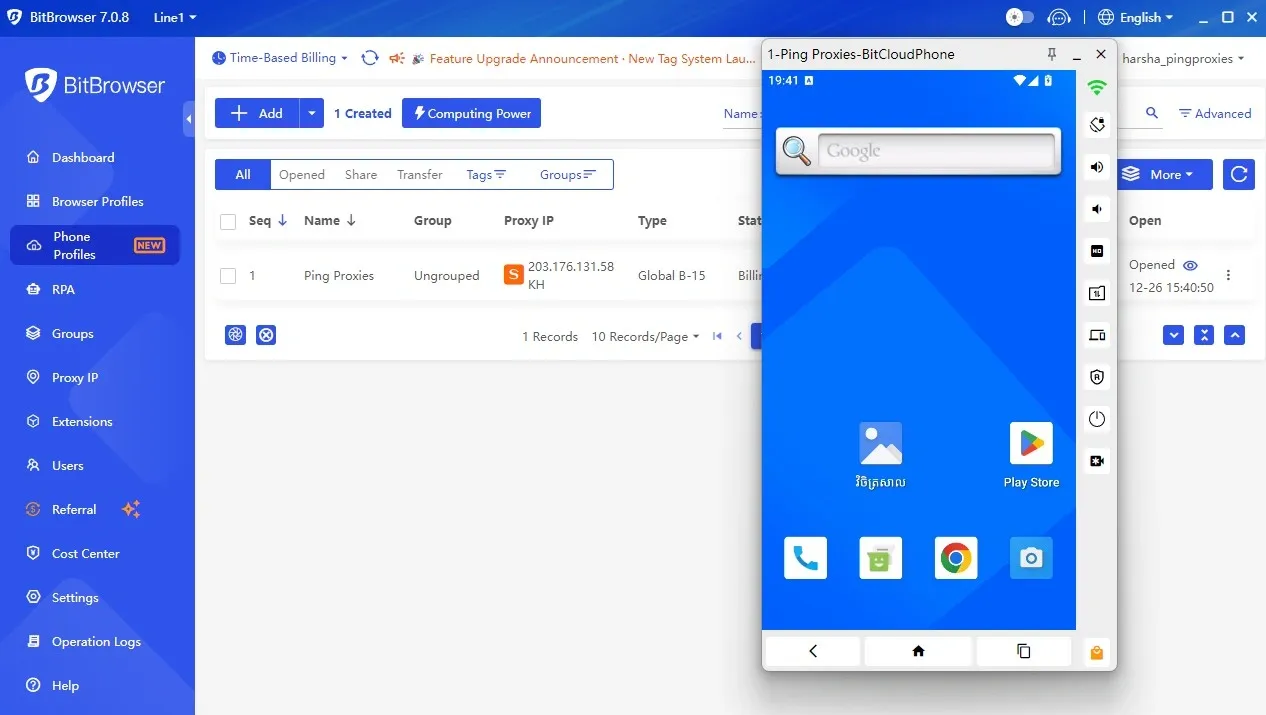Viewport: 1266px width, 715px height.
Task: Switch to the Transfer tab
Action: 419,174
